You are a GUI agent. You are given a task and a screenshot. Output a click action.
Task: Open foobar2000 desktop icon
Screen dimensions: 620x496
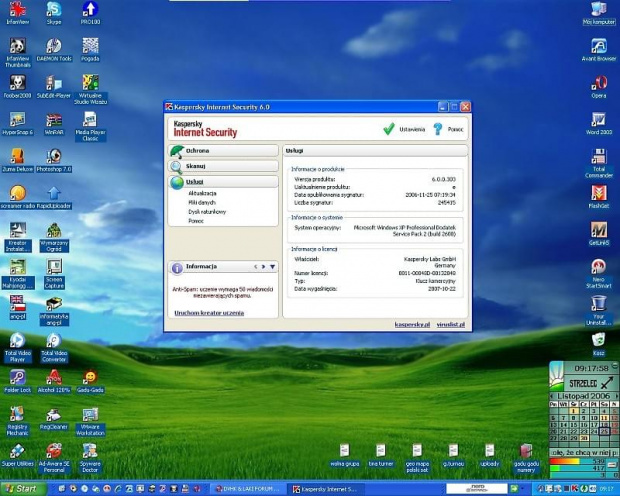pos(17,87)
